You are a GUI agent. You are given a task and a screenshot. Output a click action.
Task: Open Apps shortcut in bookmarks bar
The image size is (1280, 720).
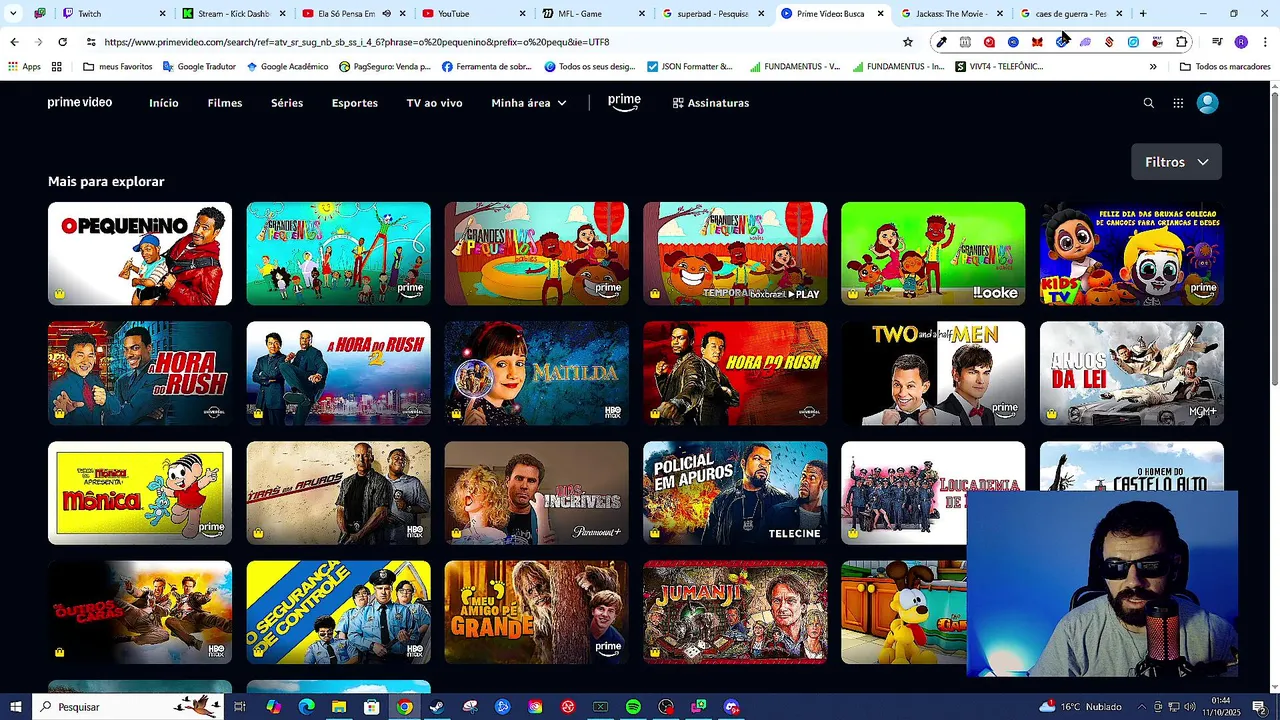tap(24, 67)
